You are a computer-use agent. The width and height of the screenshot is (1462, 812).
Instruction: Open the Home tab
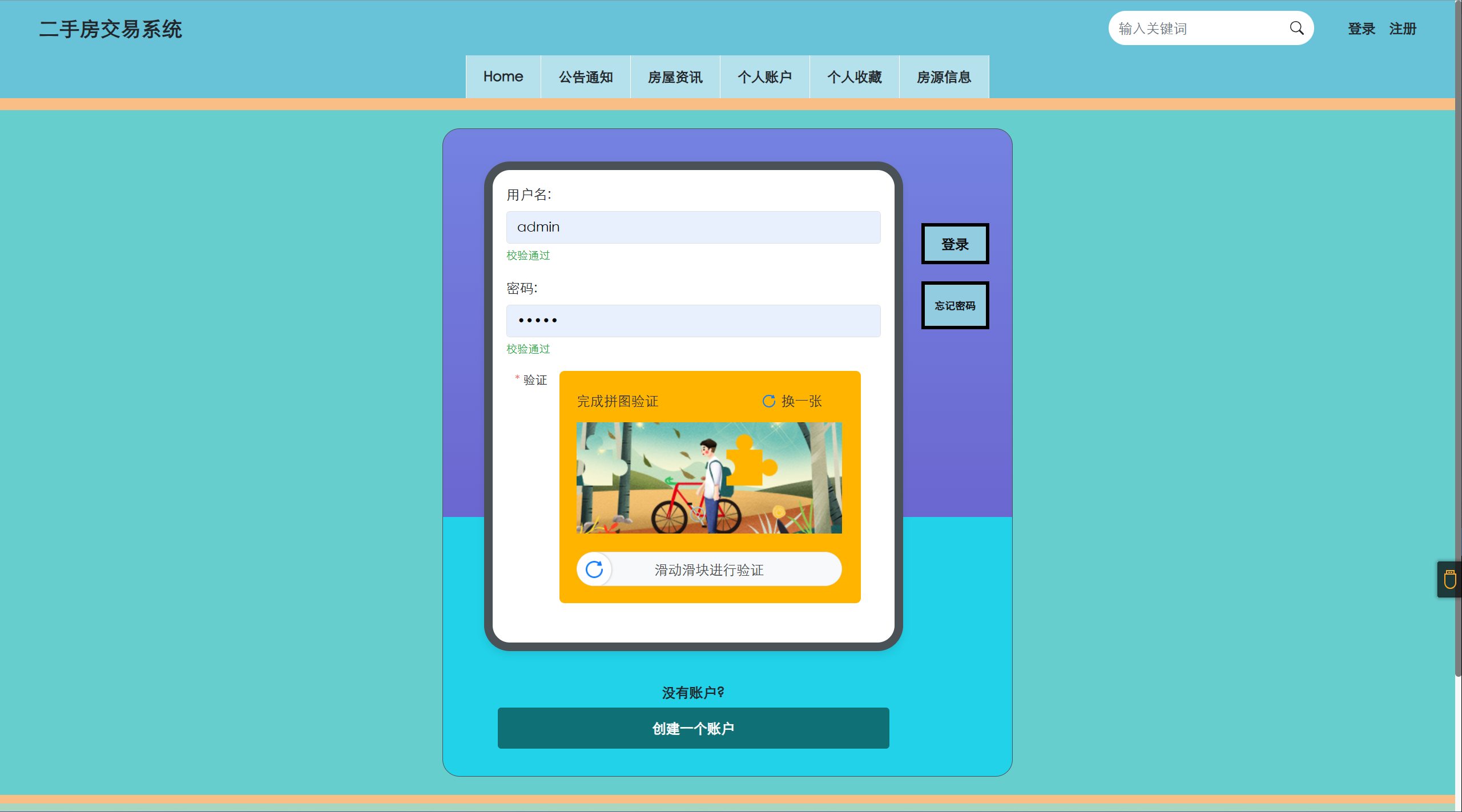tap(503, 77)
